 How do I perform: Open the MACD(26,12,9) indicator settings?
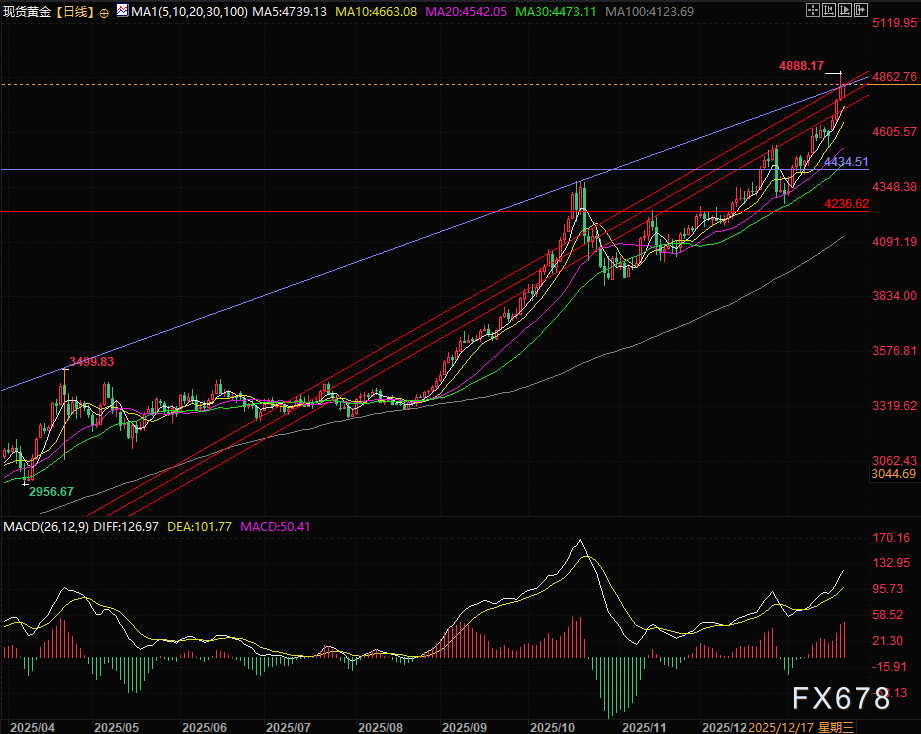click(45, 526)
